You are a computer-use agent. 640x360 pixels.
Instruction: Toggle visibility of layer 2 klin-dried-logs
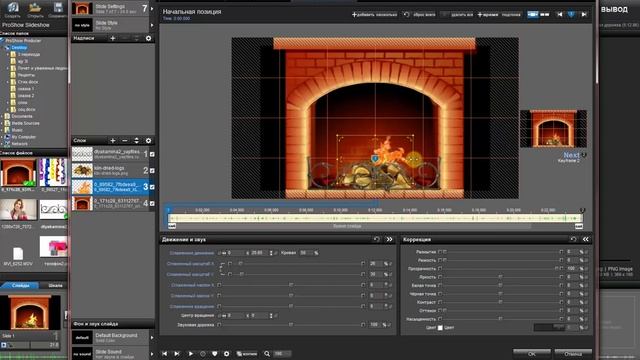click(x=152, y=171)
